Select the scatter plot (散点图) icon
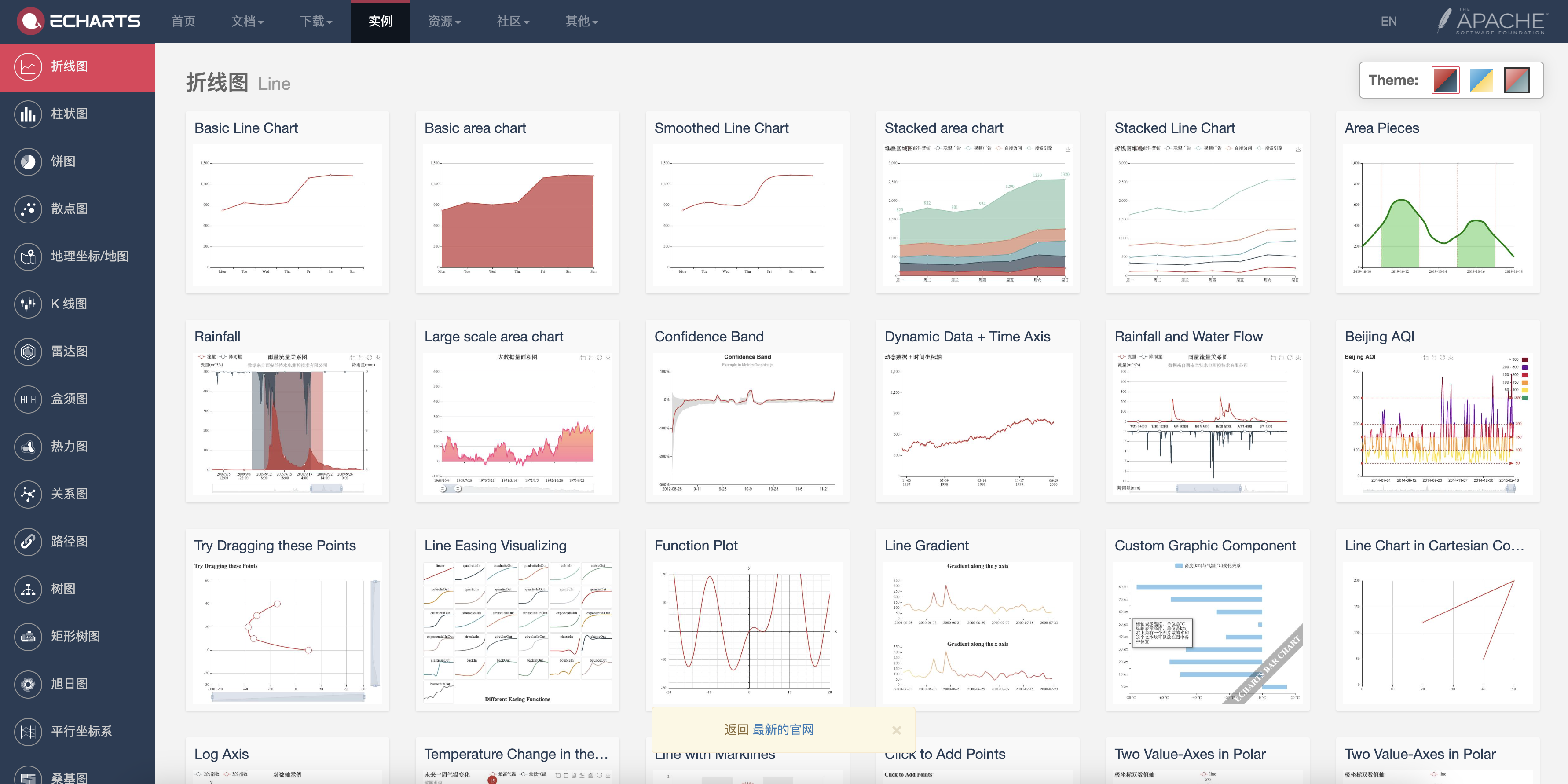 click(x=28, y=209)
